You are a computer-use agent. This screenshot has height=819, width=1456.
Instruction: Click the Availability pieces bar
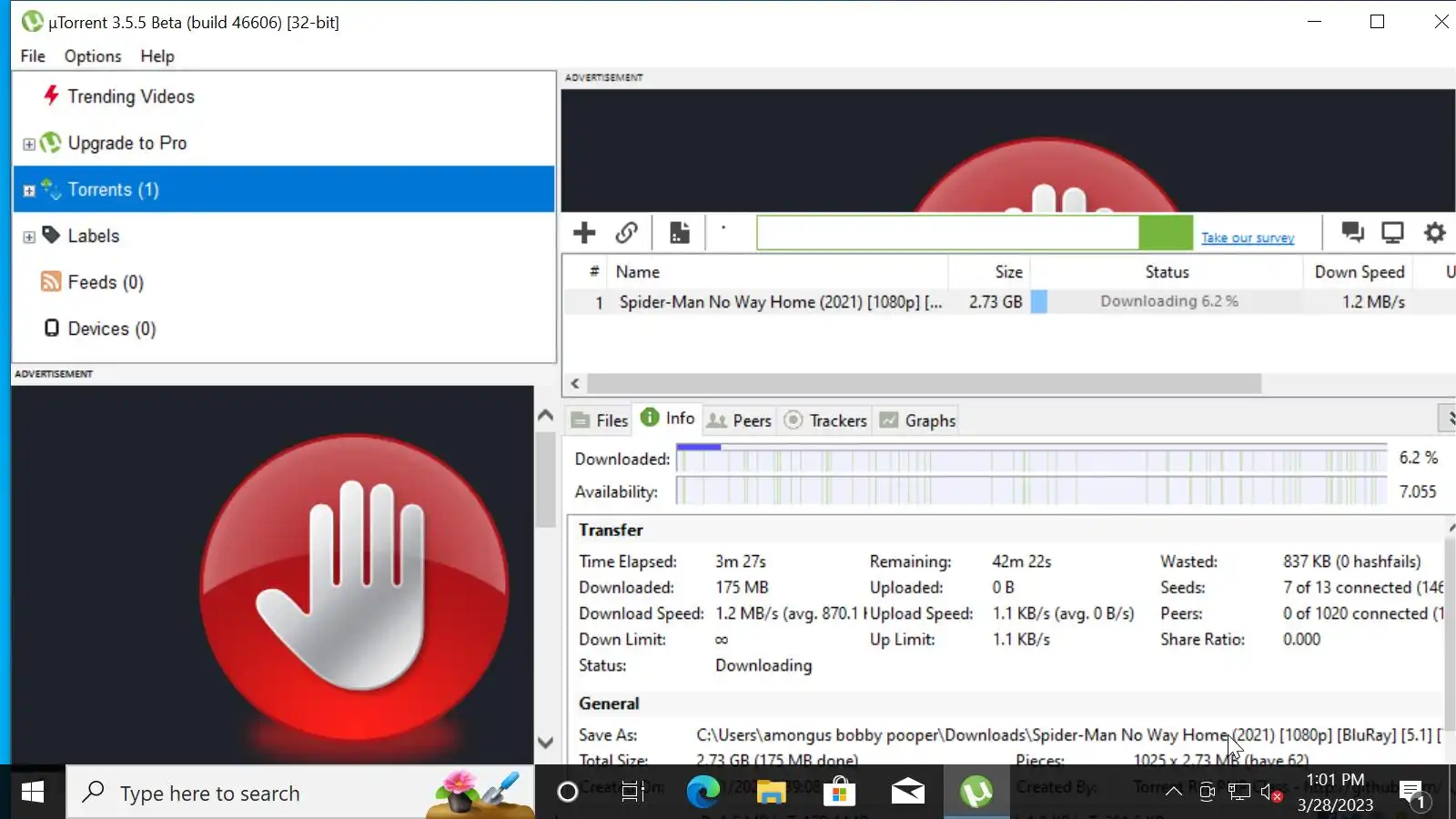click(1032, 491)
